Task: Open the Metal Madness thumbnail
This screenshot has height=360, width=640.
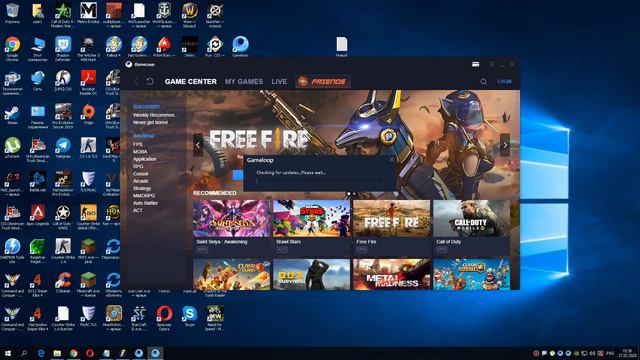Action: 391,274
